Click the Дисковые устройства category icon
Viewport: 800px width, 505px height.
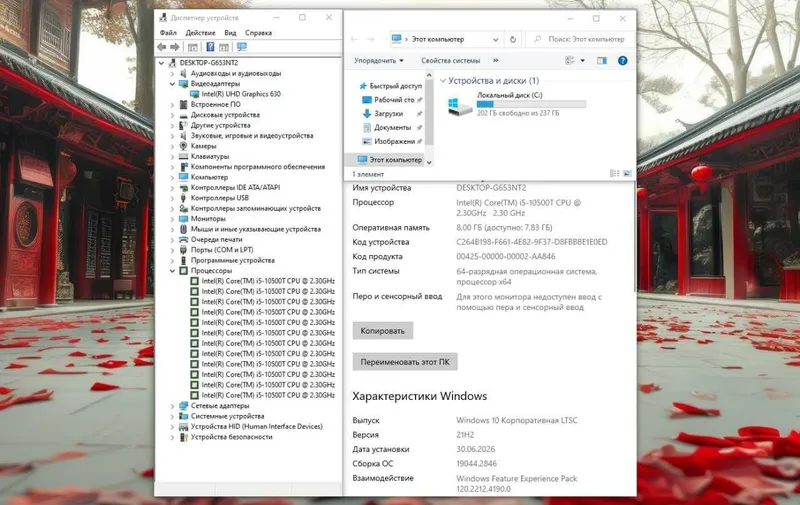(184, 115)
